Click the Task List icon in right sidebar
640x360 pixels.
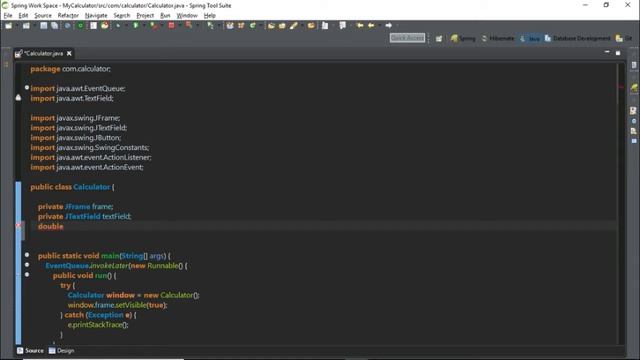pyautogui.click(x=633, y=65)
